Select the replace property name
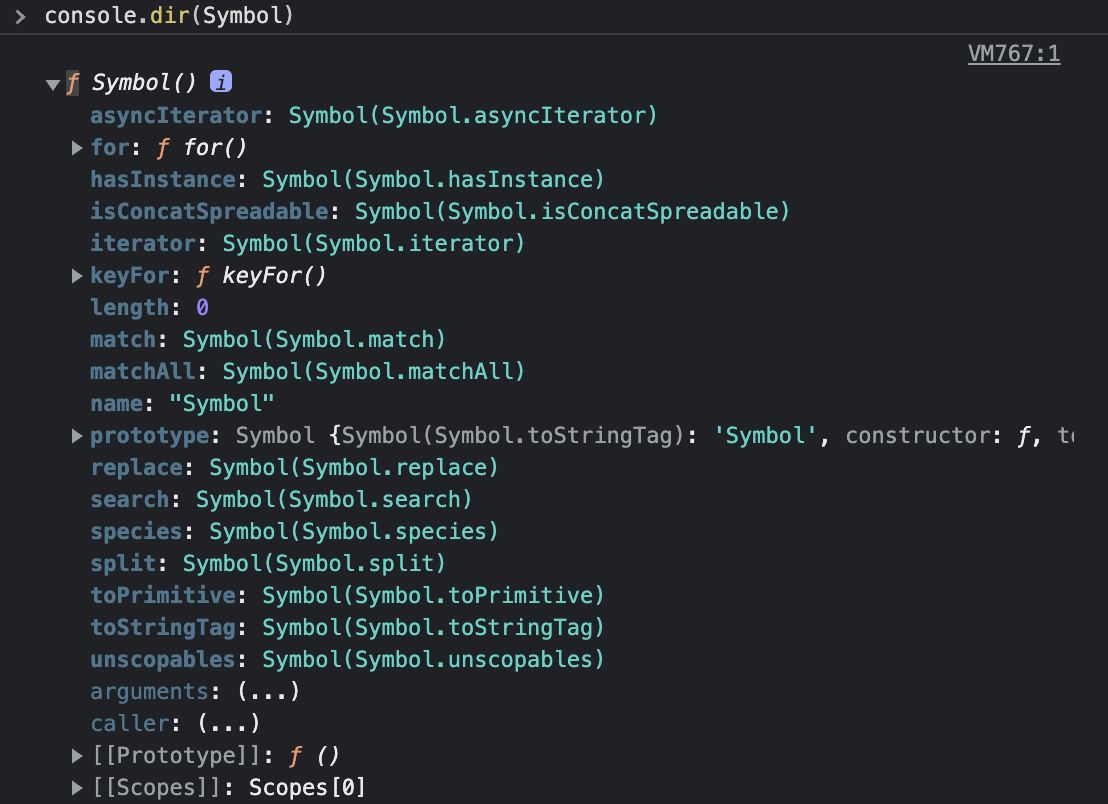Image resolution: width=1108 pixels, height=804 pixels. 136,468
